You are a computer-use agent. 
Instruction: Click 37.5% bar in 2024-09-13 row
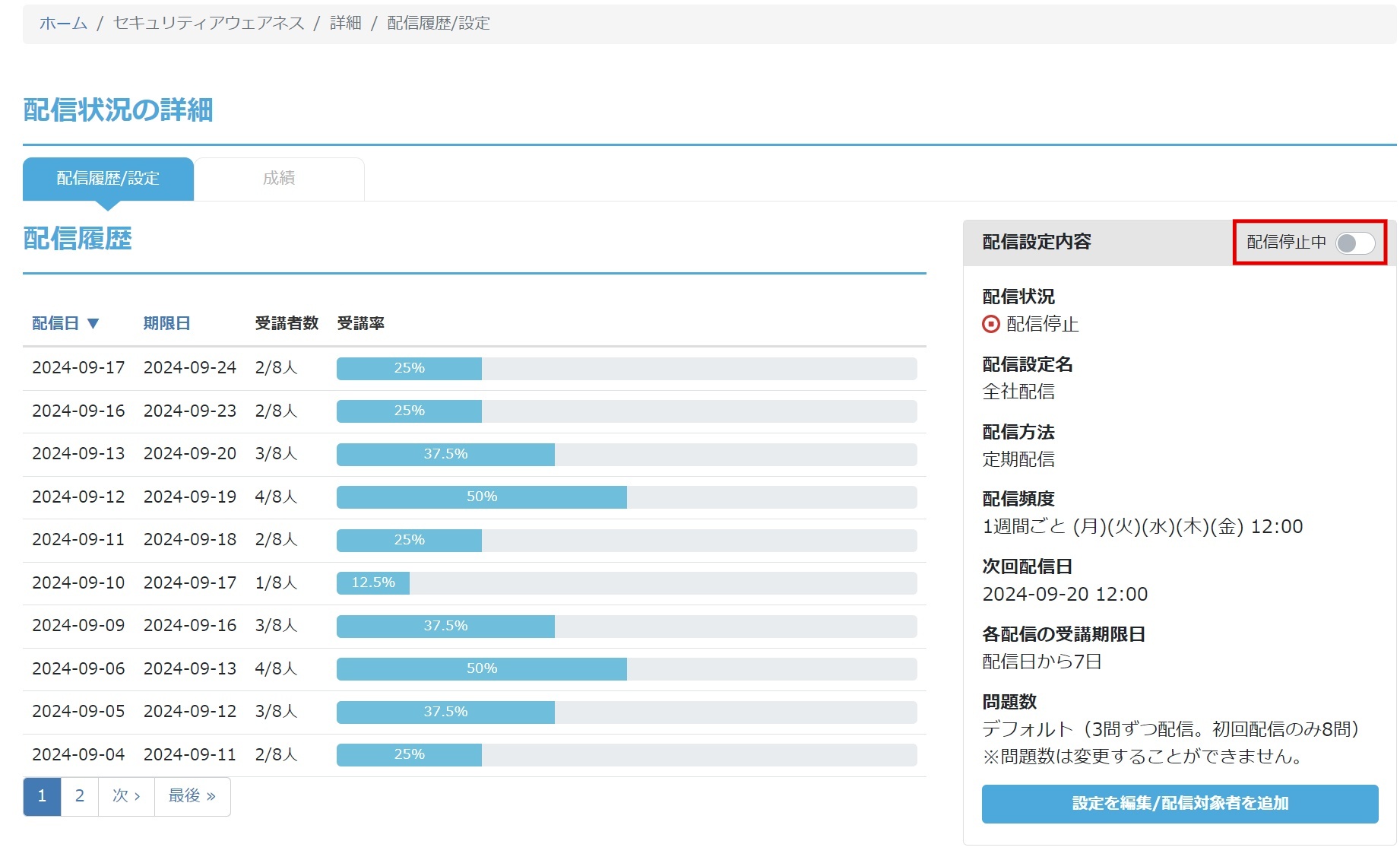pos(445,455)
